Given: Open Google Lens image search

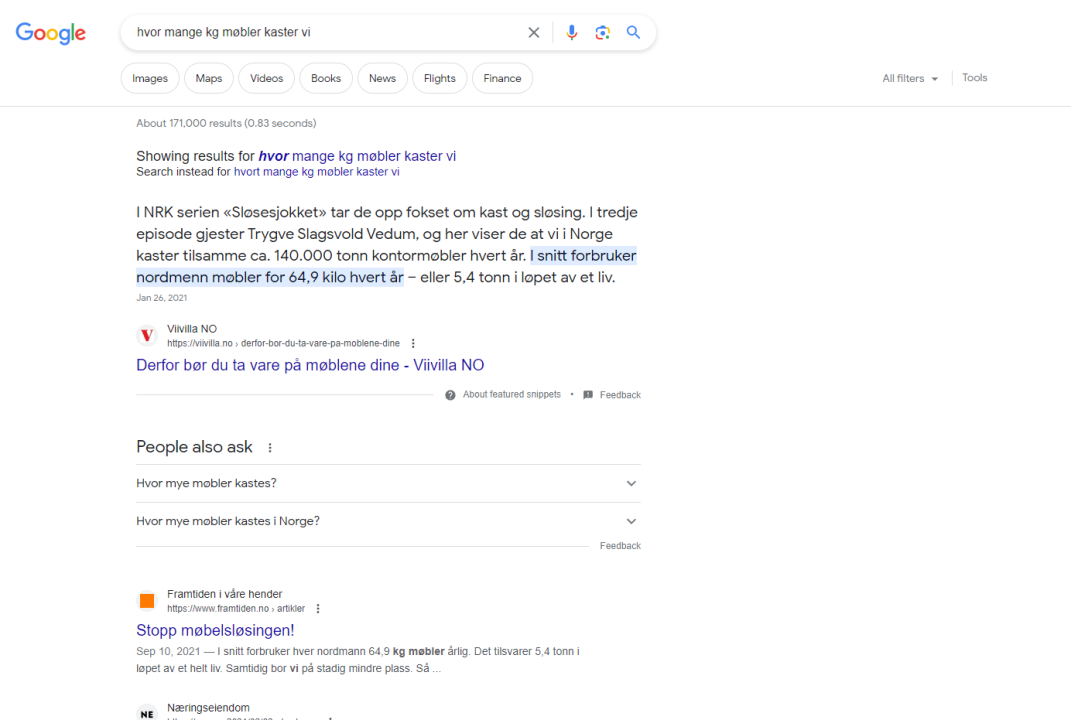Looking at the screenshot, I should (x=602, y=32).
